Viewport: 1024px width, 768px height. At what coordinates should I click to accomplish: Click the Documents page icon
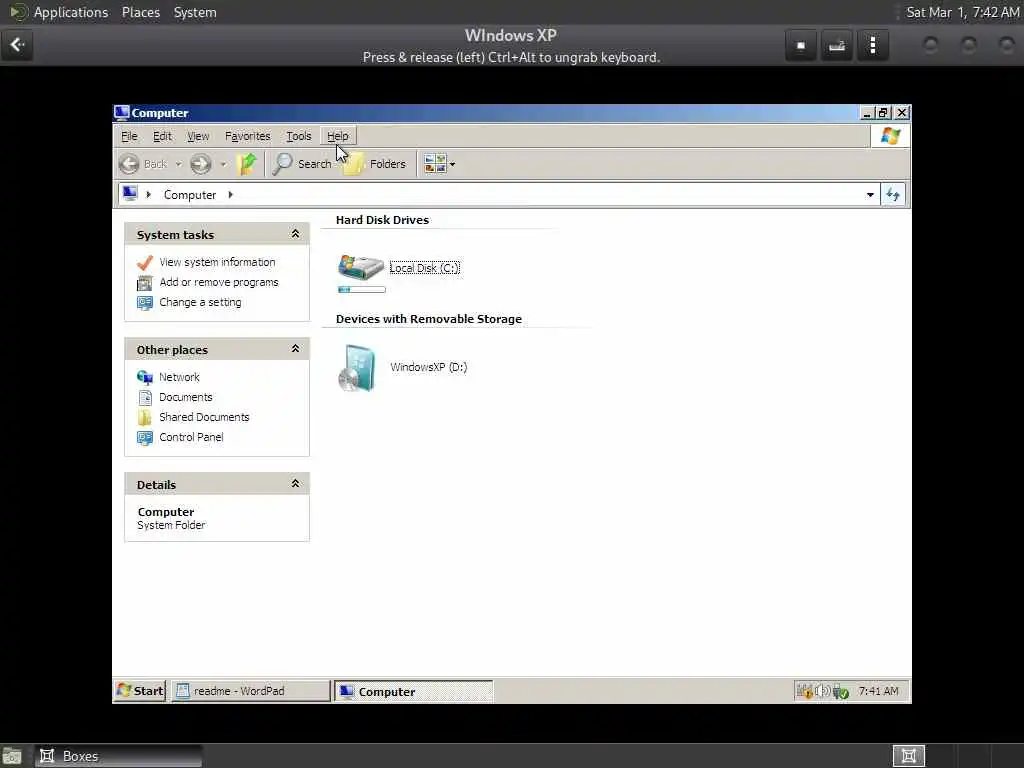(x=144, y=397)
